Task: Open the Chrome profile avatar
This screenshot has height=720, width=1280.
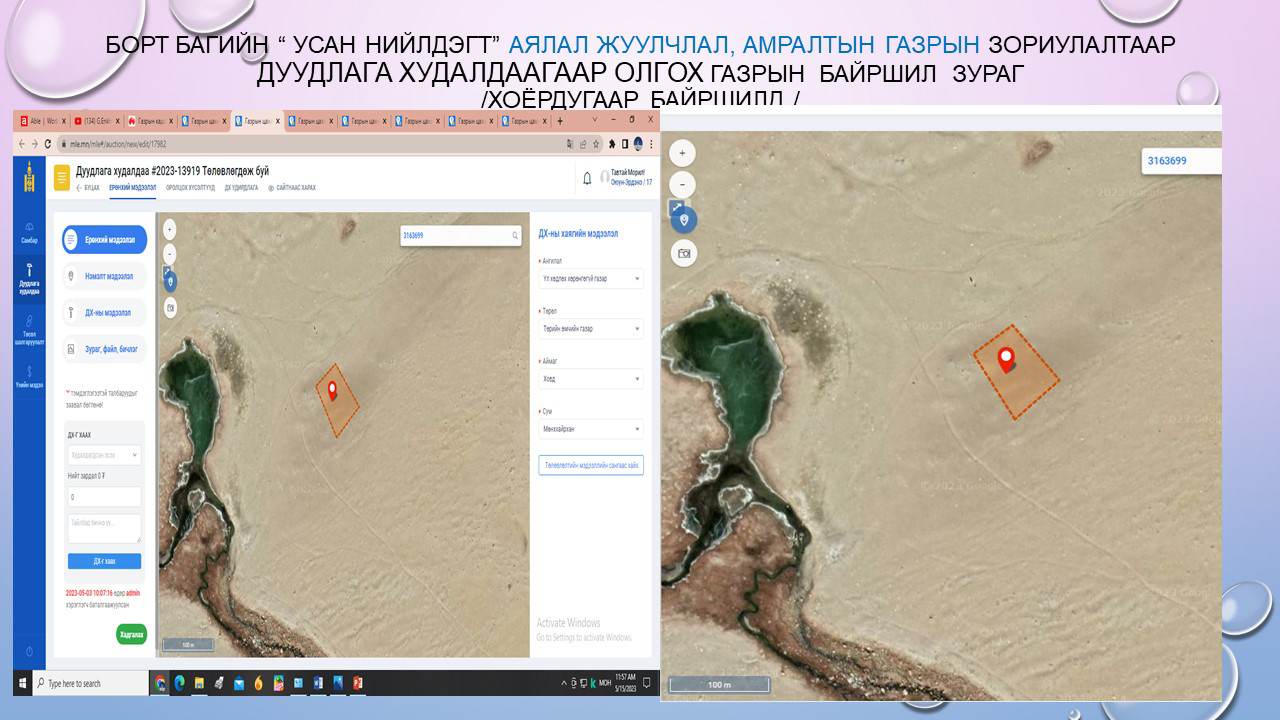Action: (x=638, y=143)
